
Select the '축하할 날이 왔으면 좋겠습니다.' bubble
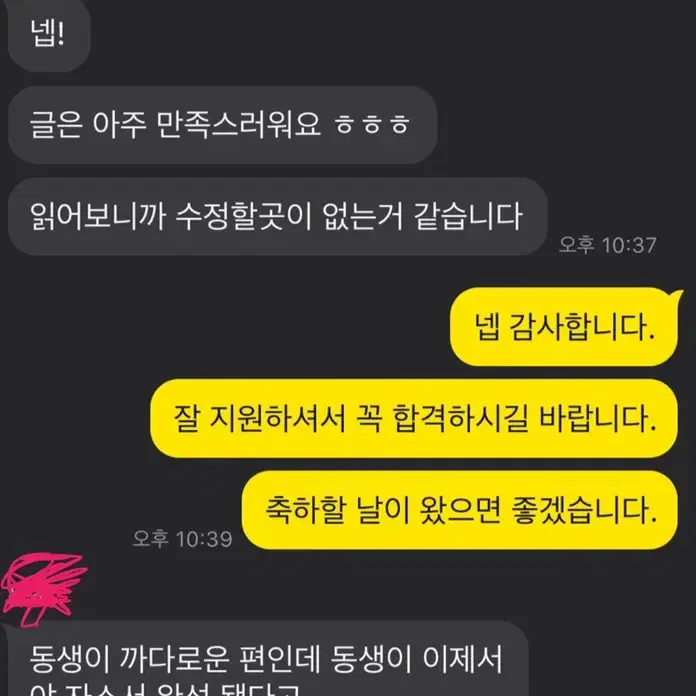[459, 510]
